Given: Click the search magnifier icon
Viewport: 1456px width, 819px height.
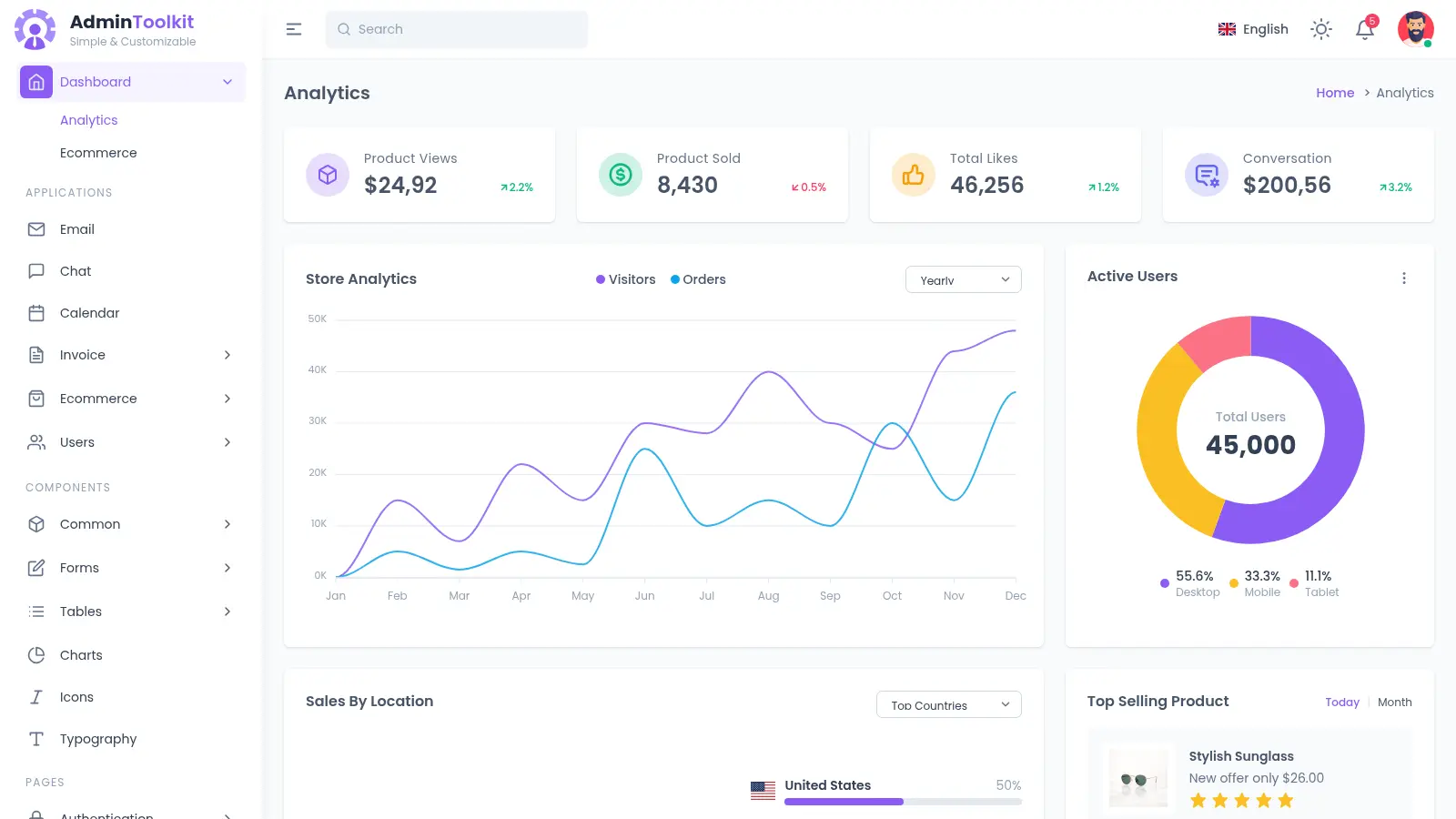Looking at the screenshot, I should (344, 29).
